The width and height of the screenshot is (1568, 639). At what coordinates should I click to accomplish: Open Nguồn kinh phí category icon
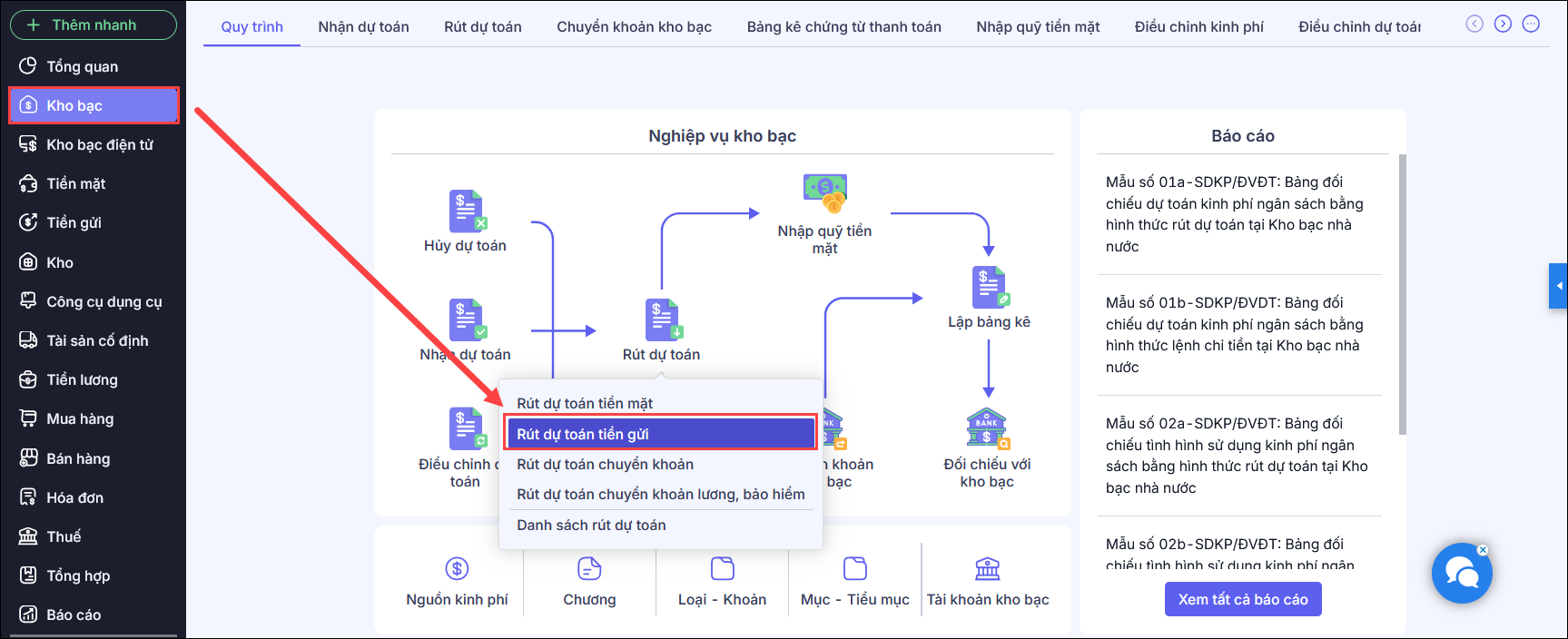pos(457,568)
